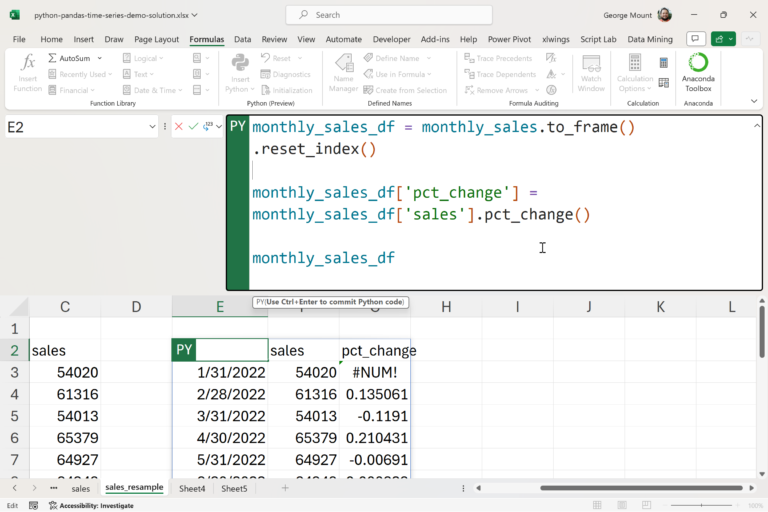Cancel the formula edit with the X icon

coord(179,127)
